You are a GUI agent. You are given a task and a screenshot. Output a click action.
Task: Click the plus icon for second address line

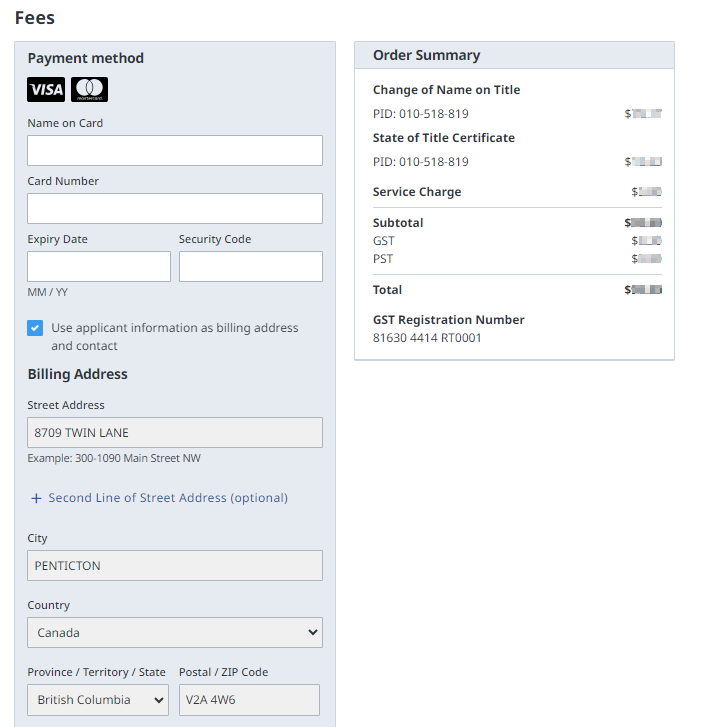pos(36,498)
